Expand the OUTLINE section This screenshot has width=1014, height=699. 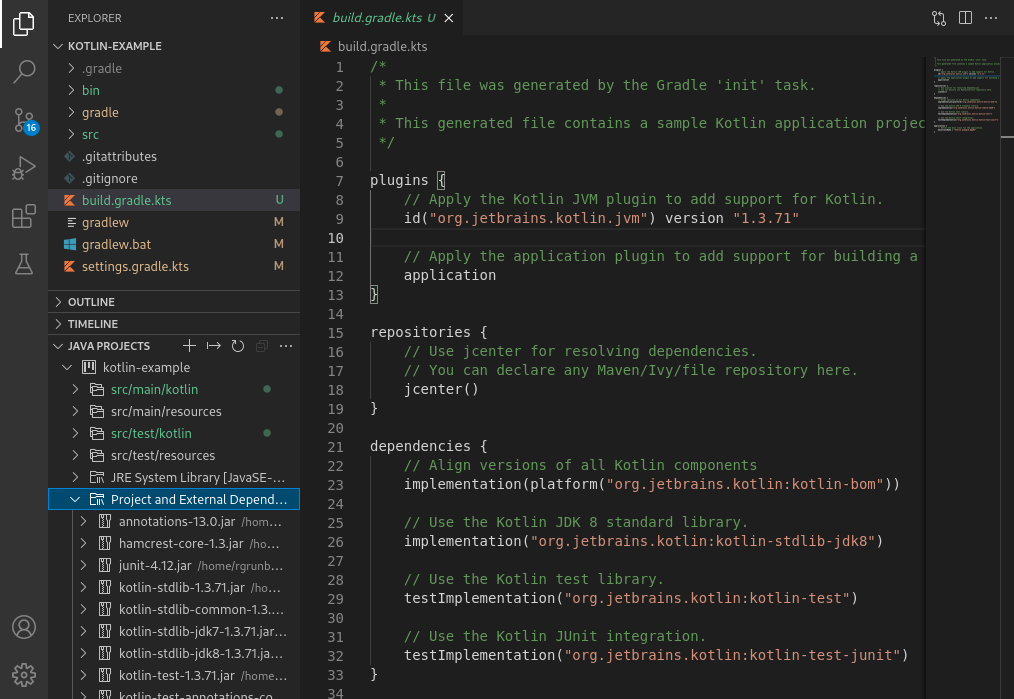[91, 302]
